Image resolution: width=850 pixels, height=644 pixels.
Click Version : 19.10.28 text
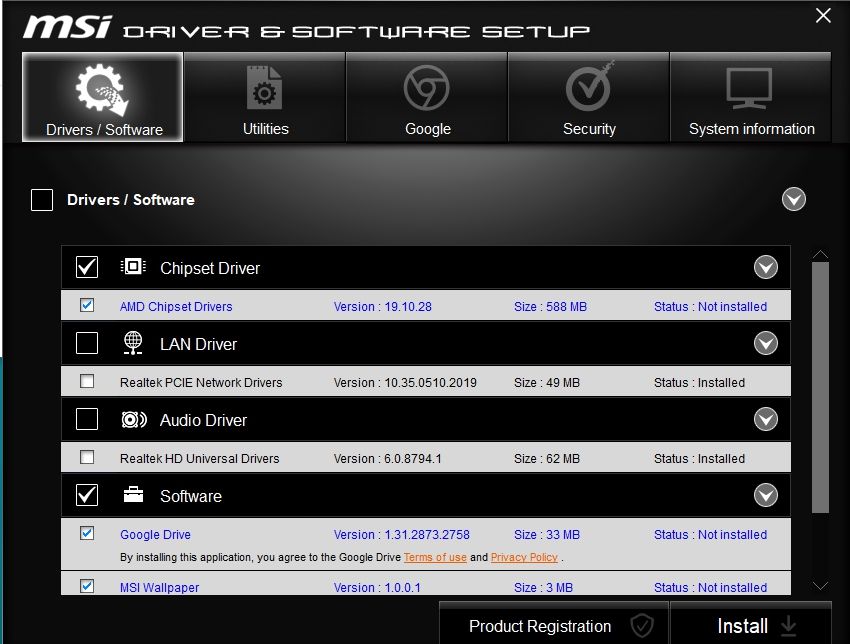point(383,307)
